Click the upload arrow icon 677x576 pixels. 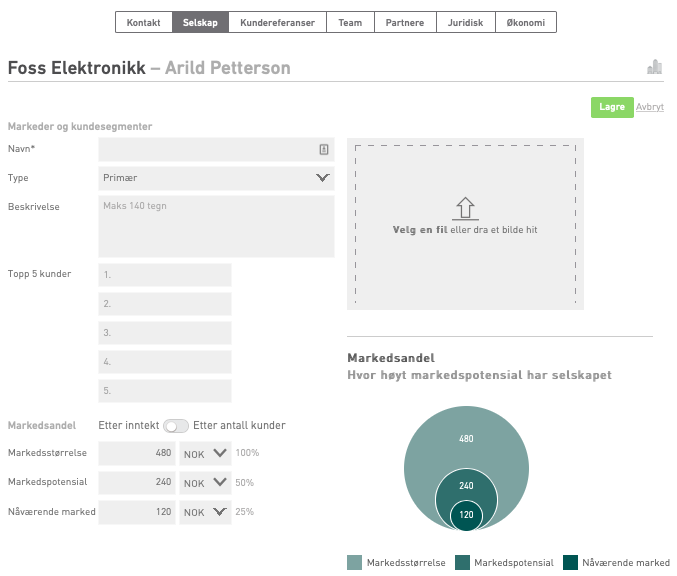(x=465, y=209)
